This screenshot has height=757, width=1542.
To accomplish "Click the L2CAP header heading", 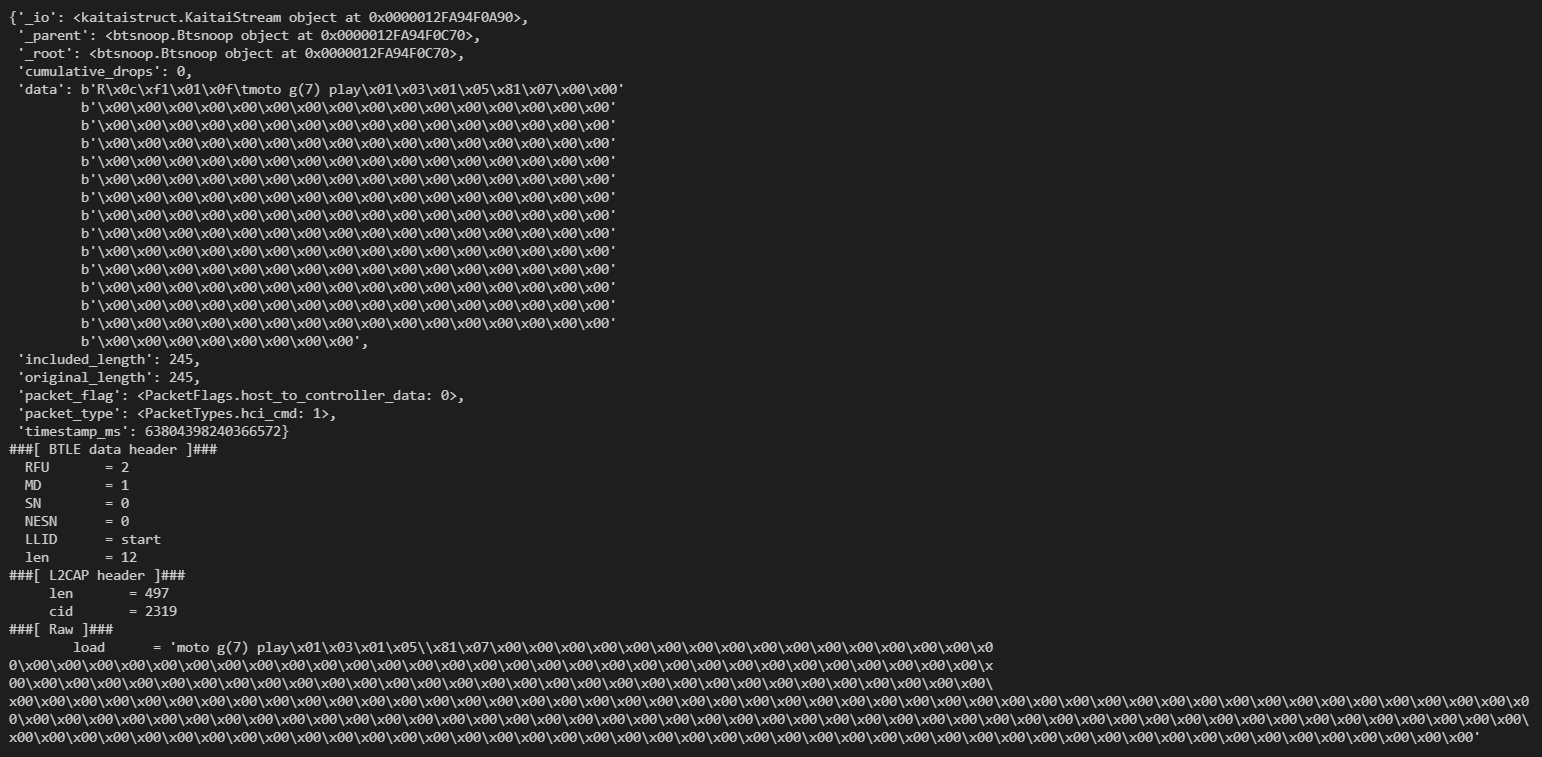I will click(x=97, y=575).
